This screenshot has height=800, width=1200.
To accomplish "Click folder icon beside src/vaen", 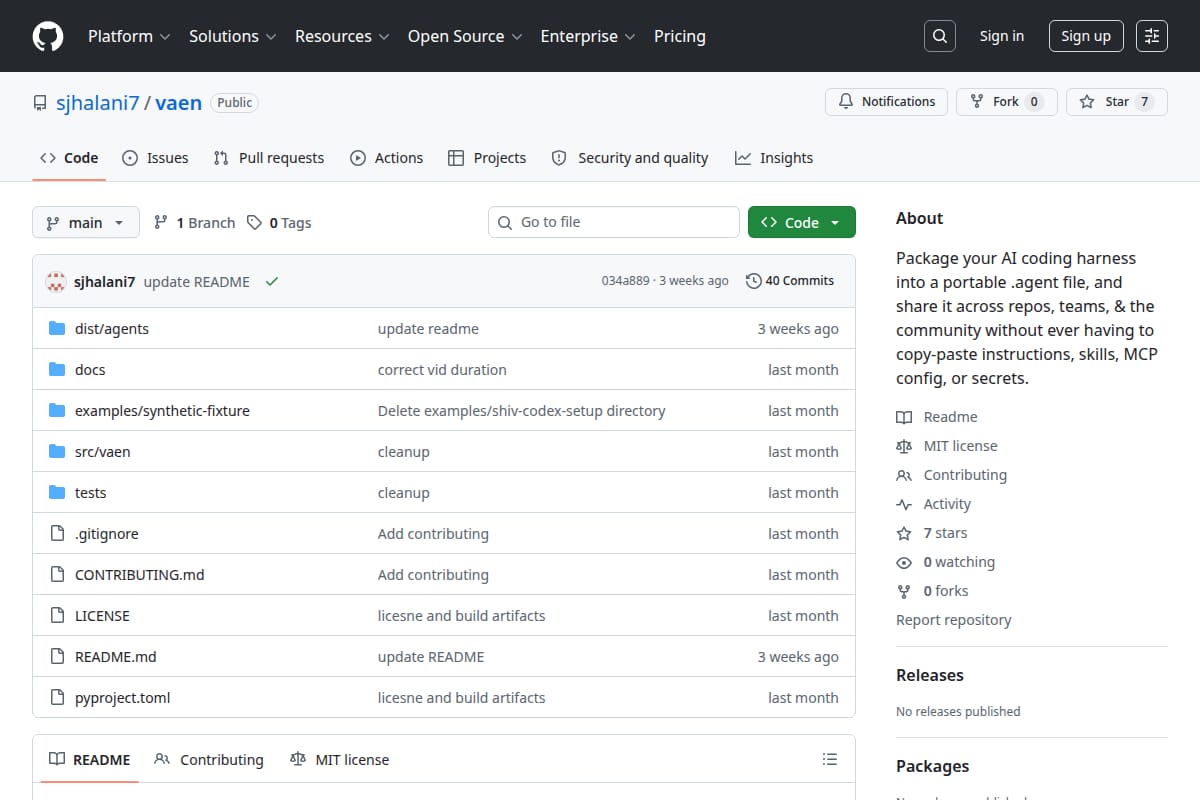I will click(x=57, y=451).
